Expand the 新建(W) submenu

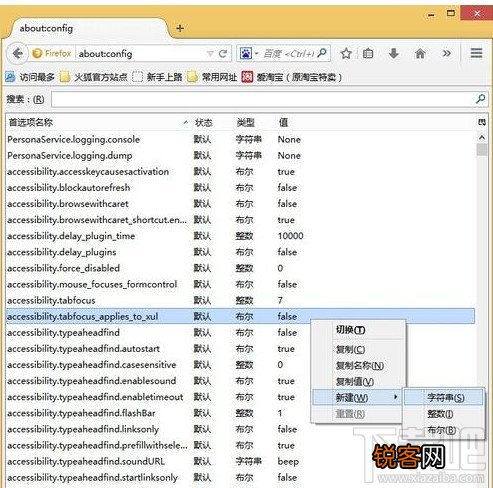point(357,397)
